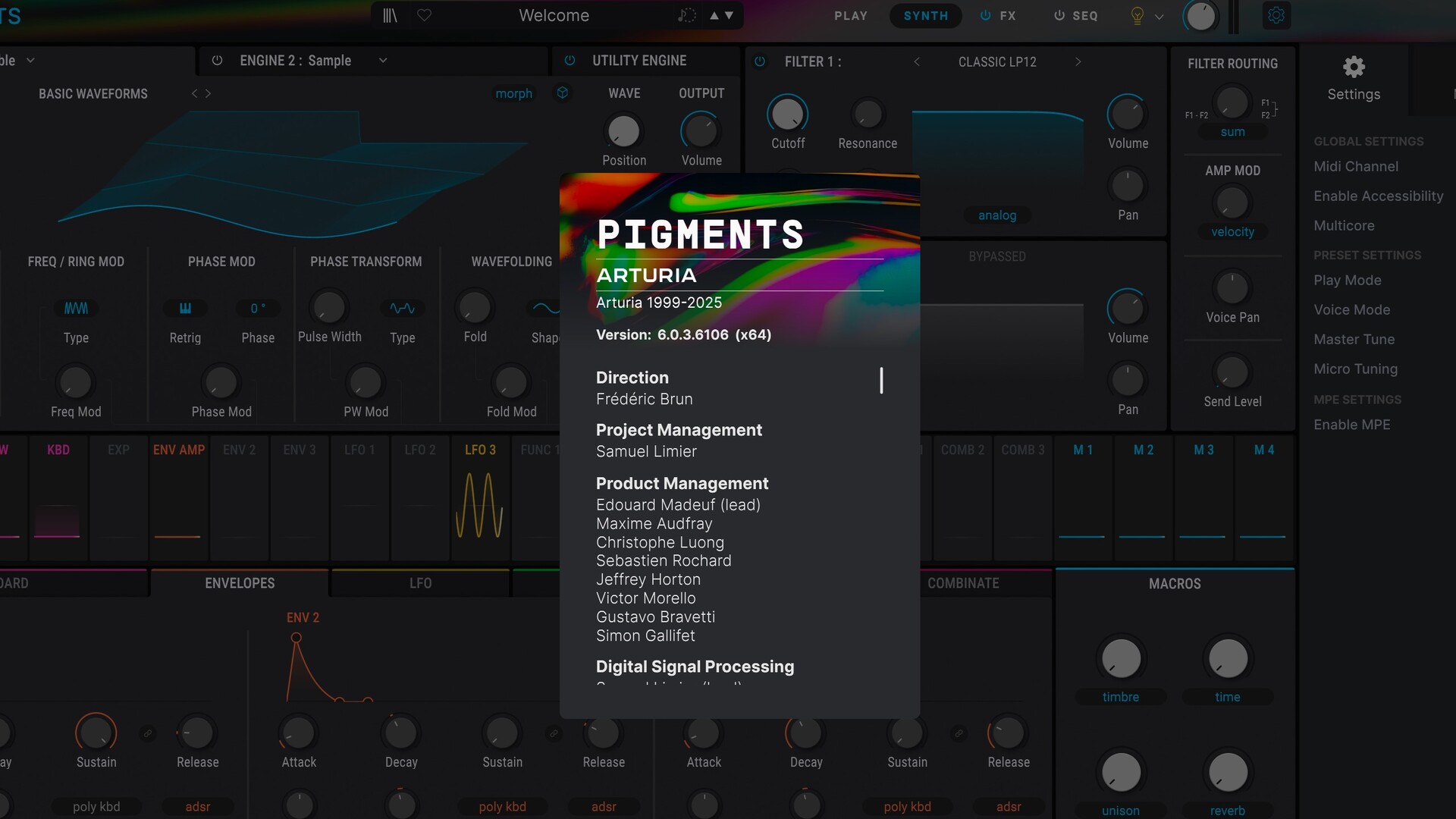Click Enable Accessibility setting
The width and height of the screenshot is (1456, 819).
click(x=1378, y=196)
